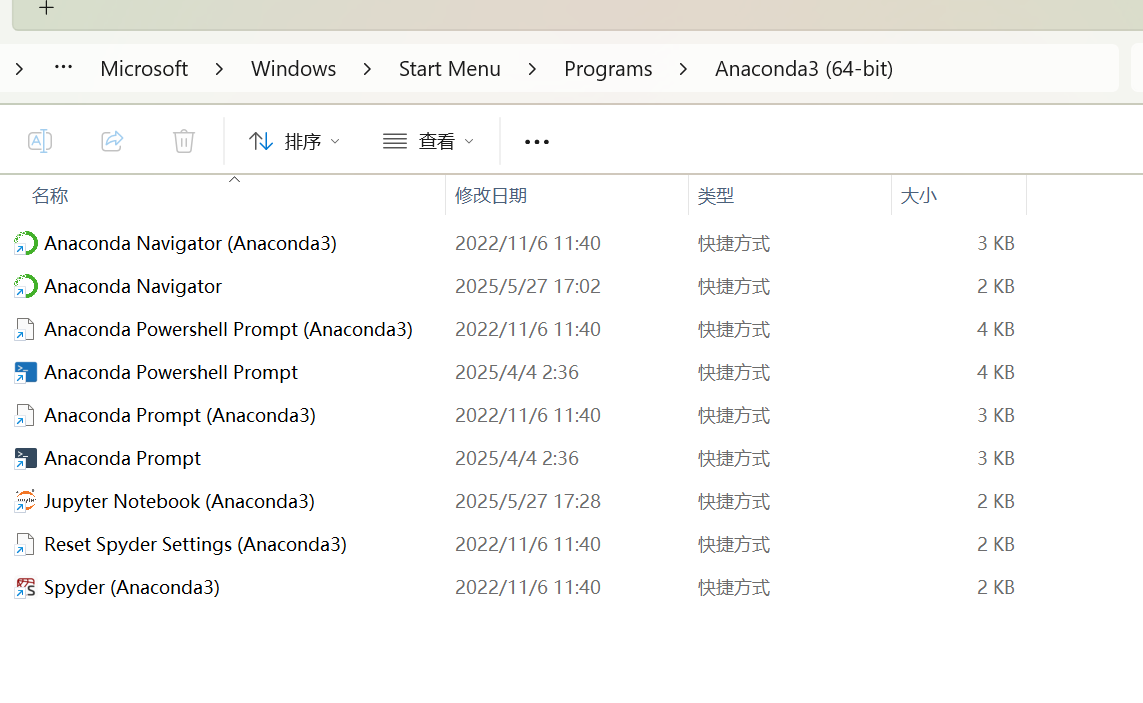Click date 2025/5/27 17:28 of Jupyter

pos(528,501)
